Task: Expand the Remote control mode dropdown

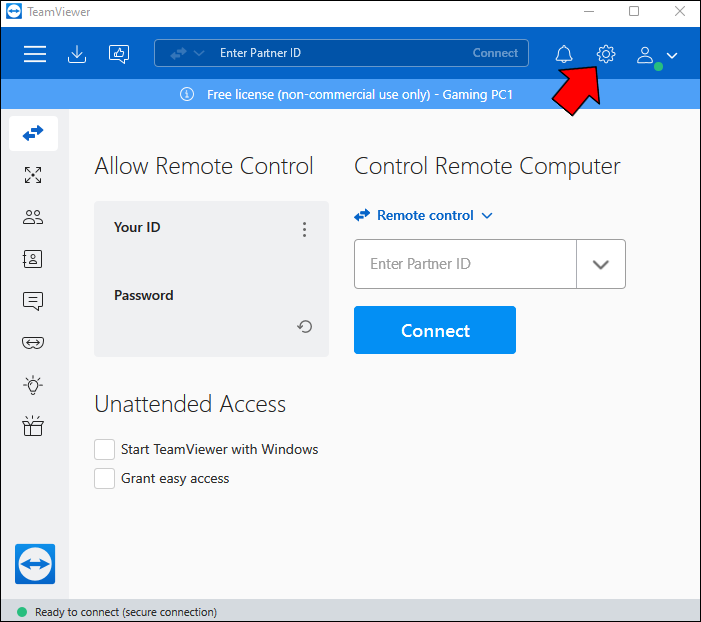Action: click(424, 215)
